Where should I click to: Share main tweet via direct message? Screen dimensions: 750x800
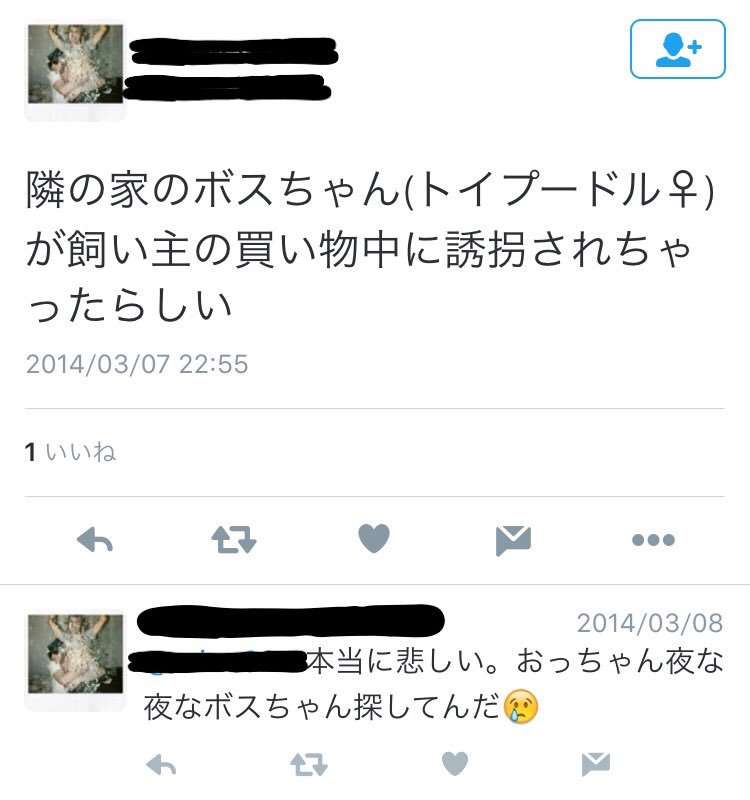click(x=513, y=540)
